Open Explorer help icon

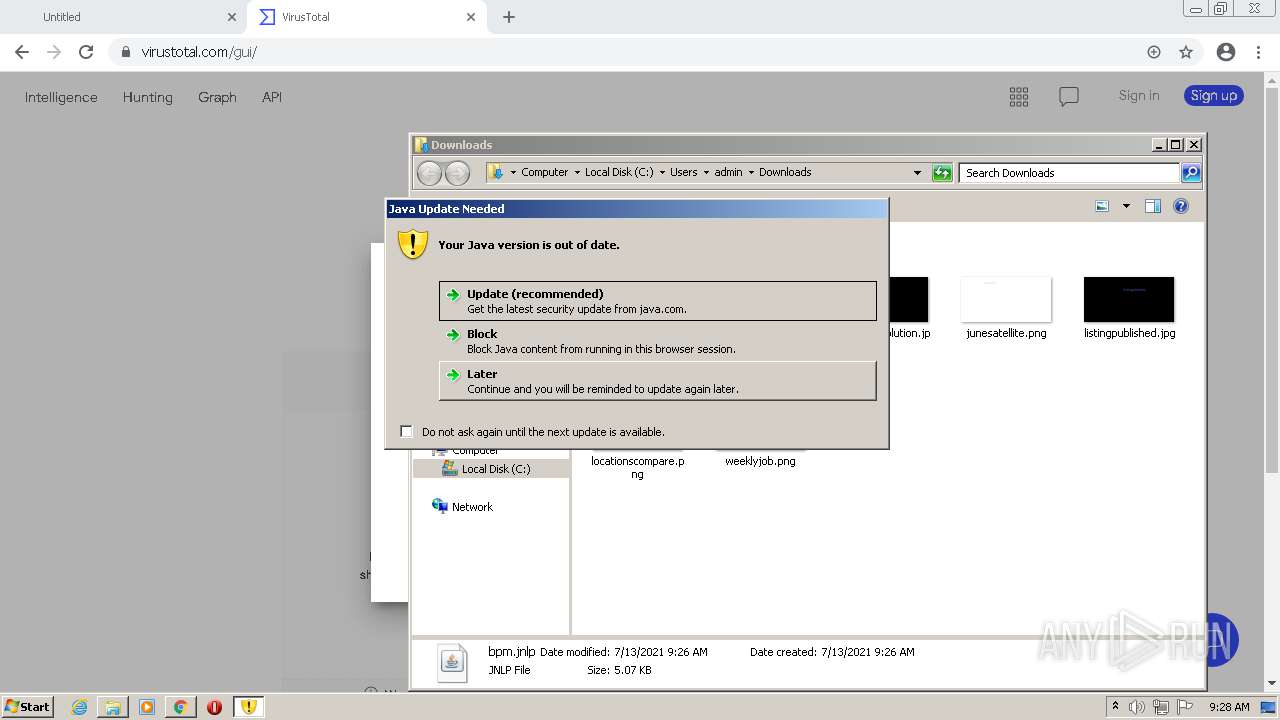coord(1181,206)
